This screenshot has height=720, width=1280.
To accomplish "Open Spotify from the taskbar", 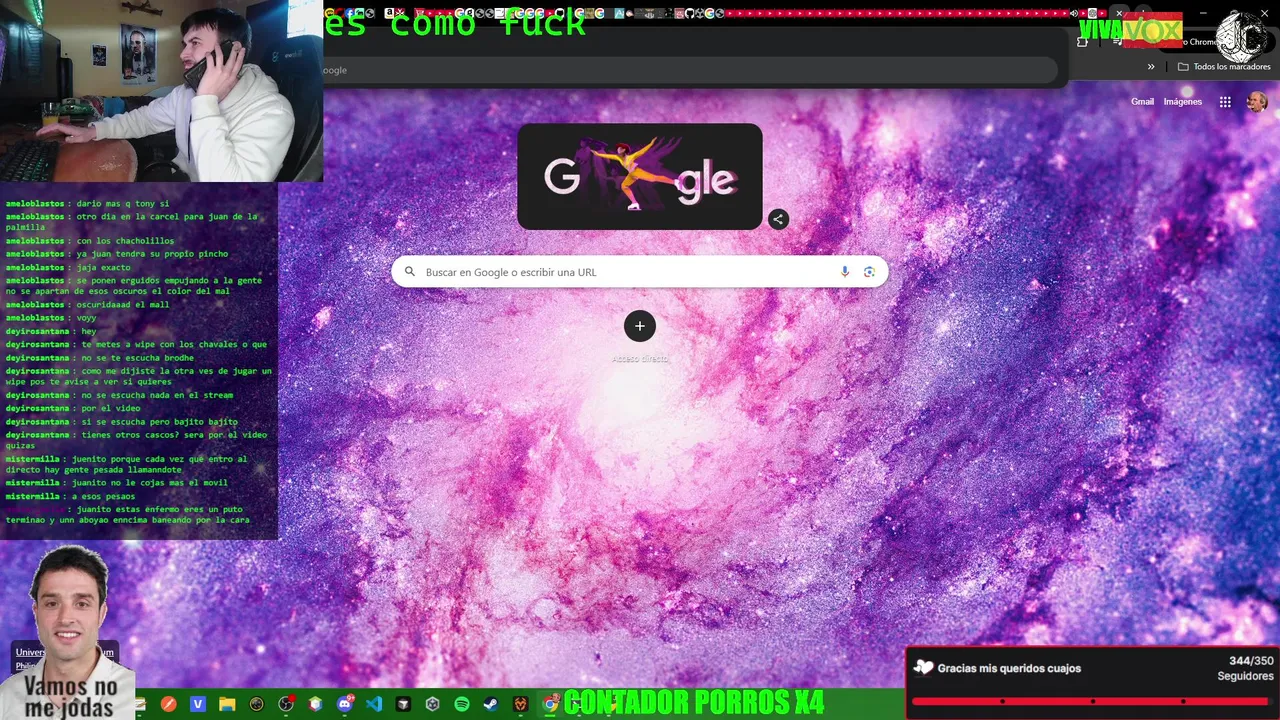I will [462, 704].
